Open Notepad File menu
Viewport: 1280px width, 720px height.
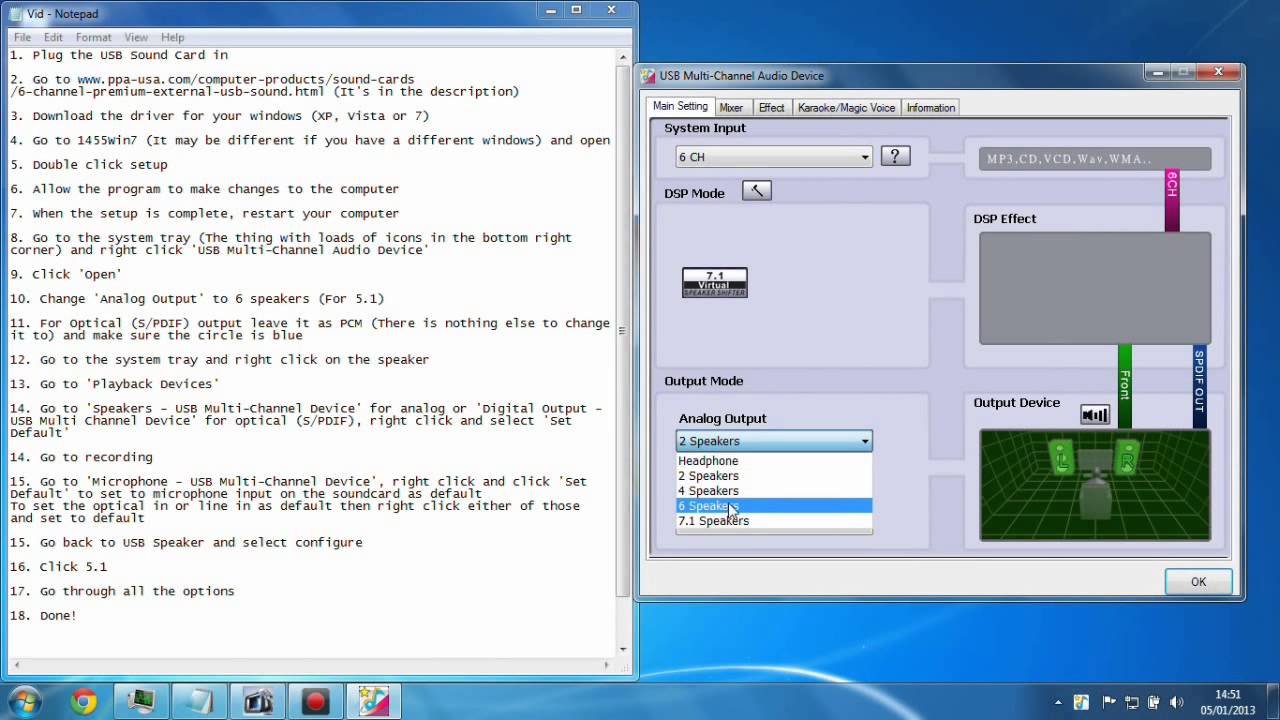[x=22, y=37]
